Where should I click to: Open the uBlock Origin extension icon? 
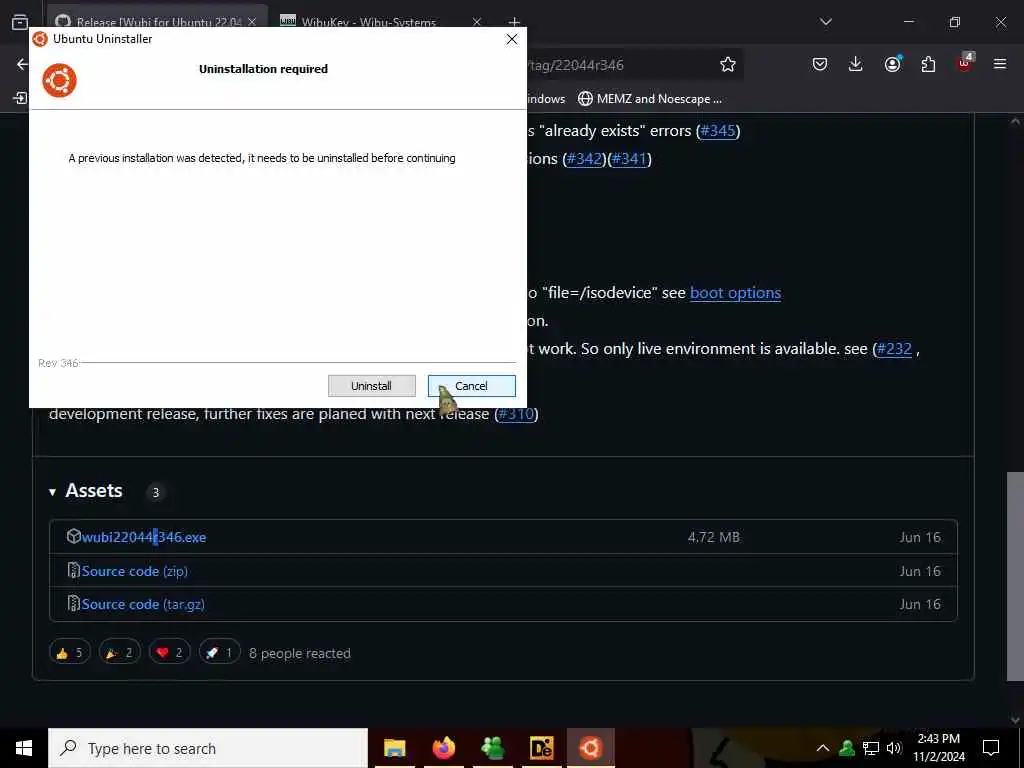point(965,63)
